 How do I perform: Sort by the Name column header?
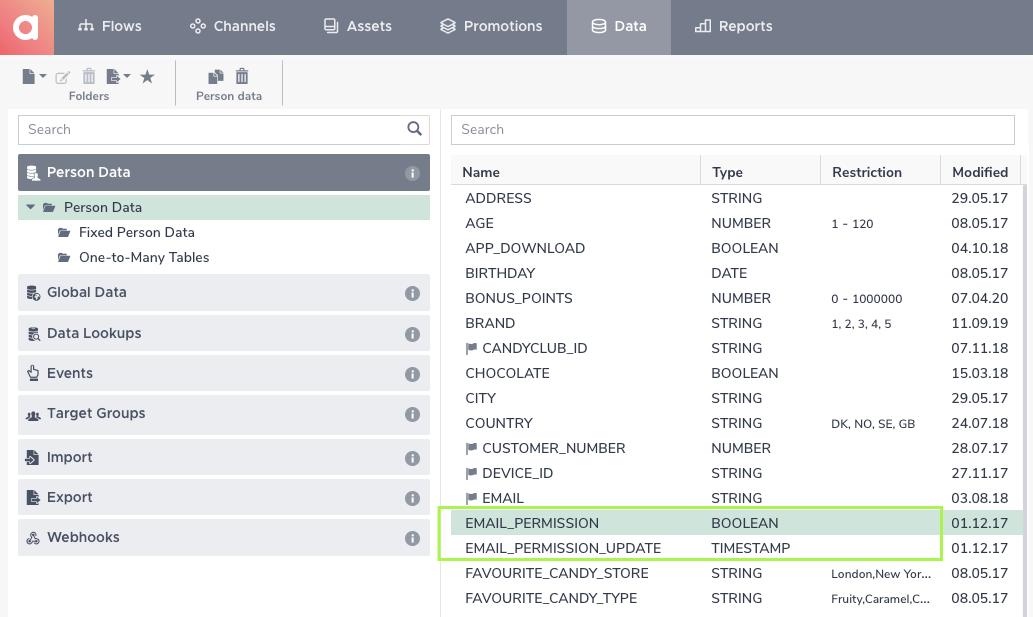pos(576,172)
